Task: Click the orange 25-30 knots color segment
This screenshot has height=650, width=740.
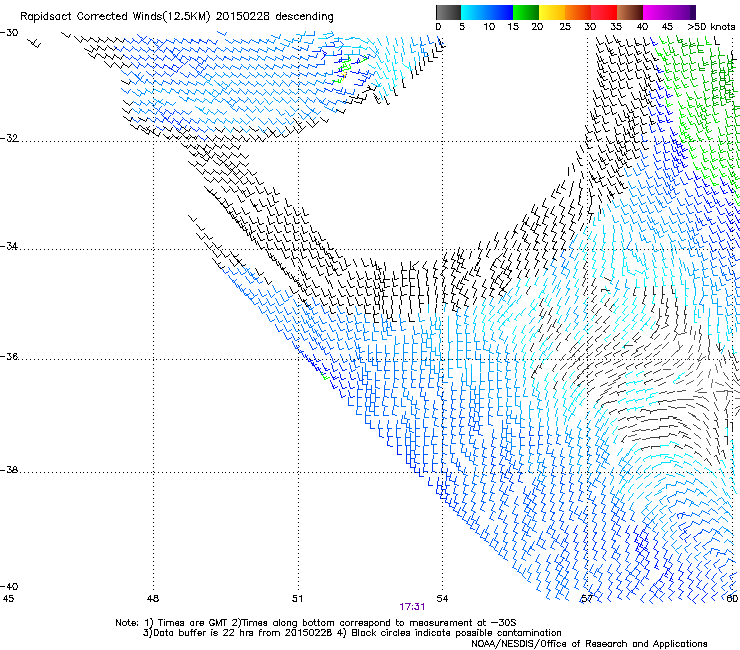Action: tap(578, 12)
